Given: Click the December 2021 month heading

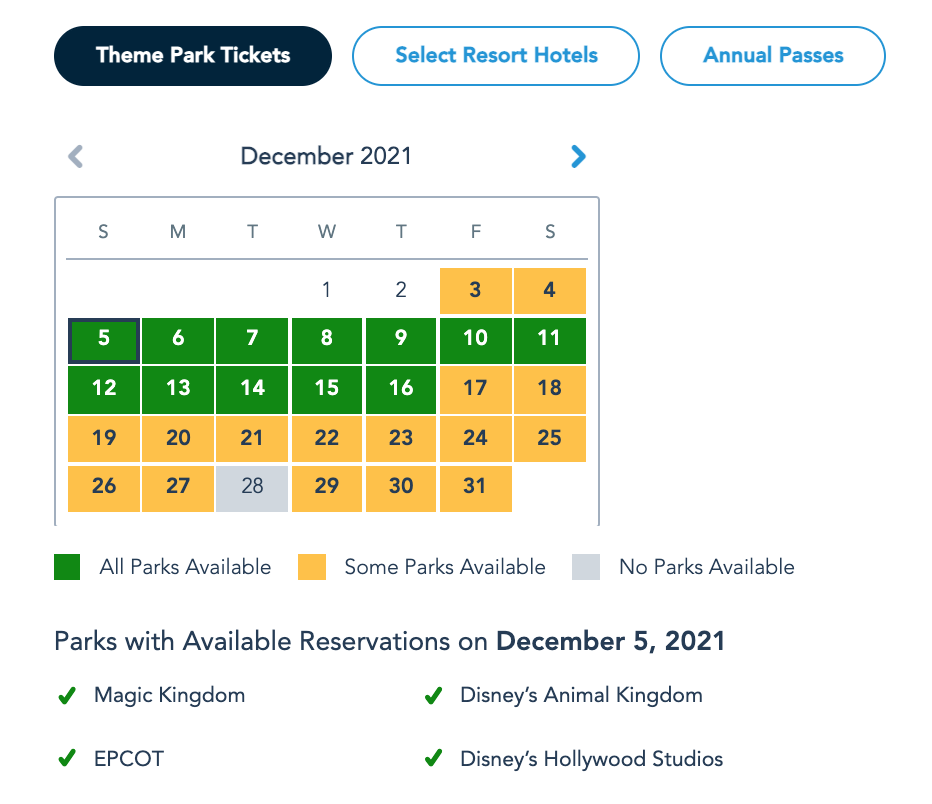Looking at the screenshot, I should (326, 157).
